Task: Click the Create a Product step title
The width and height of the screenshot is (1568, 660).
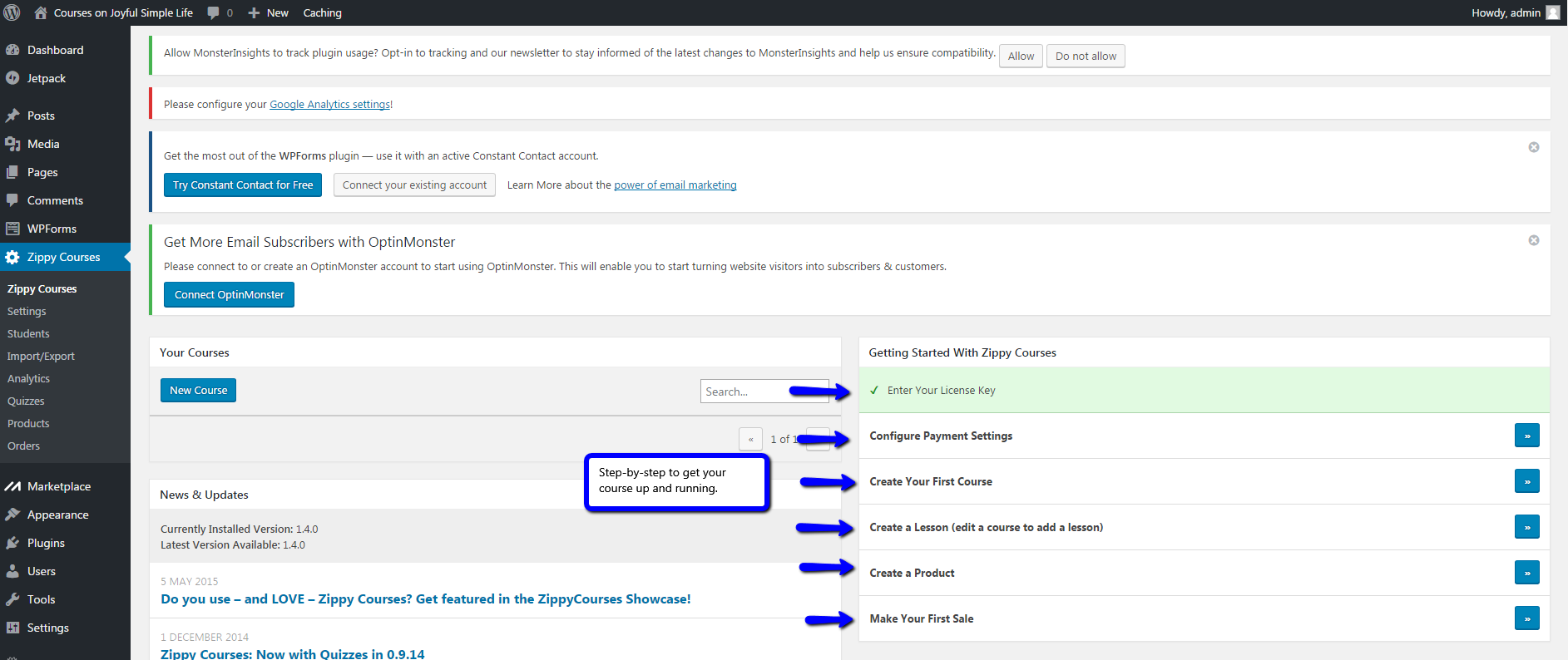Action: pyautogui.click(x=912, y=573)
